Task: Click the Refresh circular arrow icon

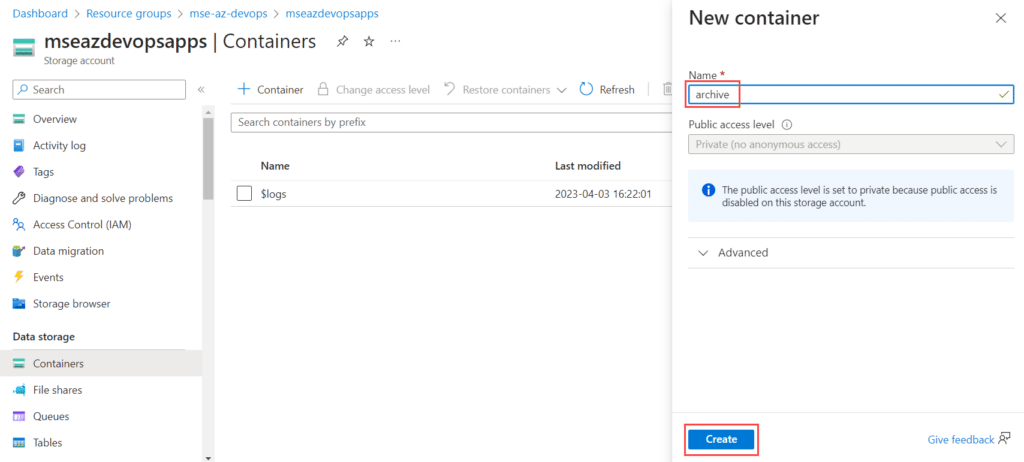Action: click(x=586, y=89)
